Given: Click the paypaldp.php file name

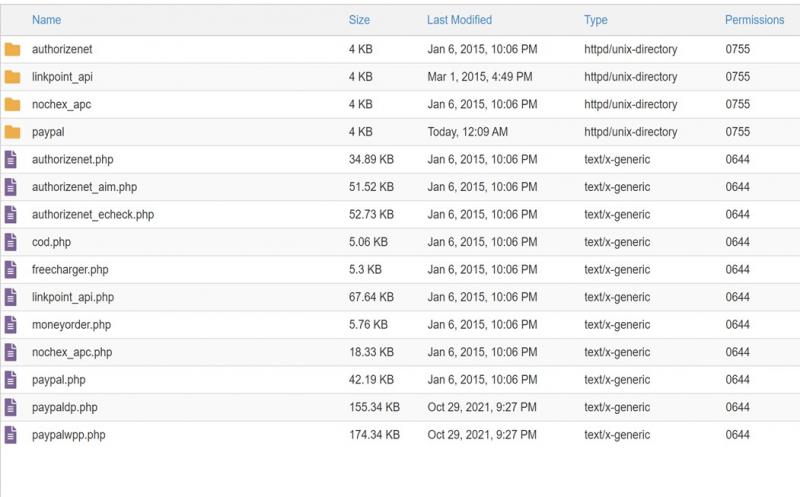Looking at the screenshot, I should (x=65, y=408).
